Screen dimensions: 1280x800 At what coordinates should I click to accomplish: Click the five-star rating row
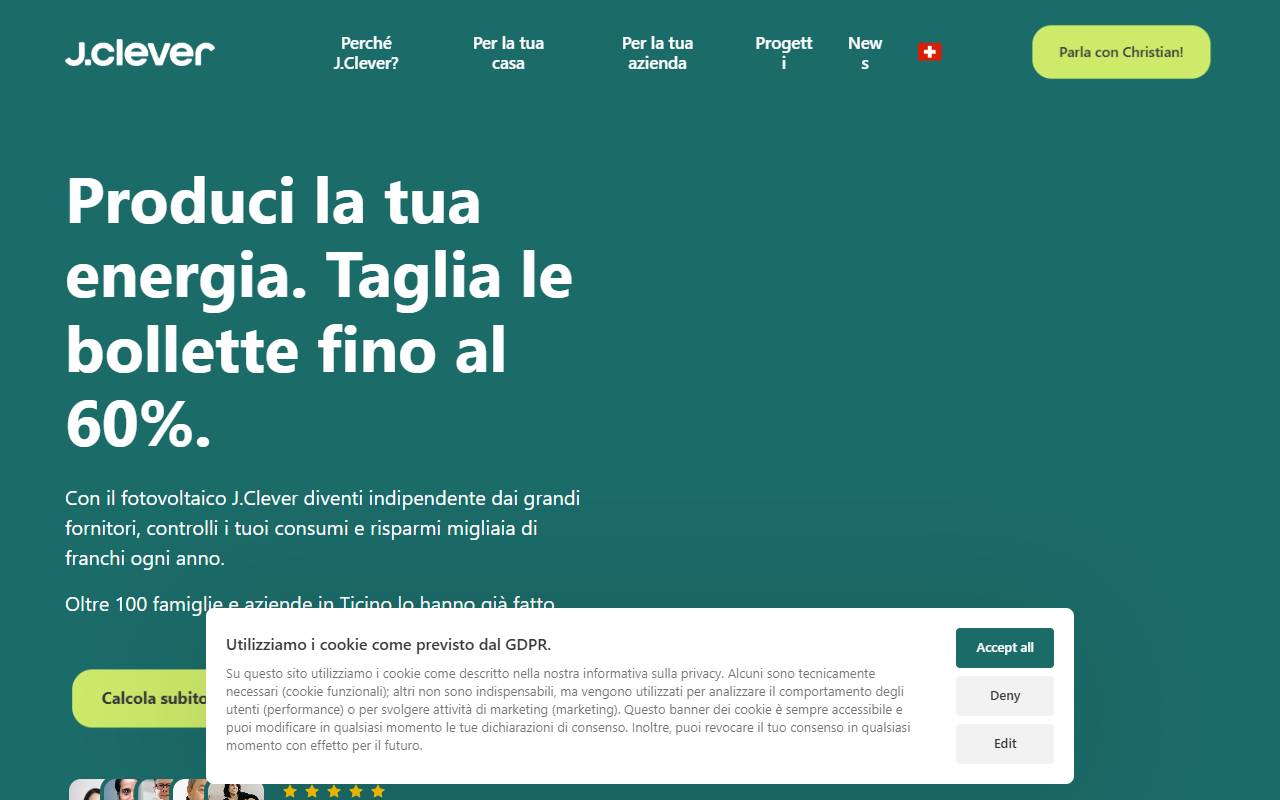click(x=334, y=791)
